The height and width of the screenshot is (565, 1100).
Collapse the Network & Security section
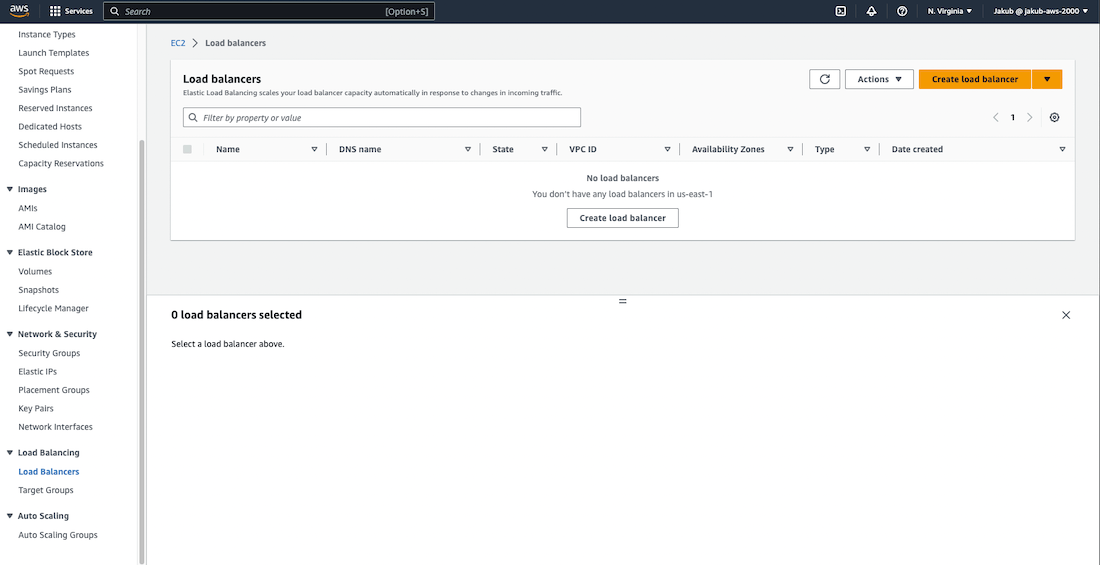pyautogui.click(x=10, y=334)
